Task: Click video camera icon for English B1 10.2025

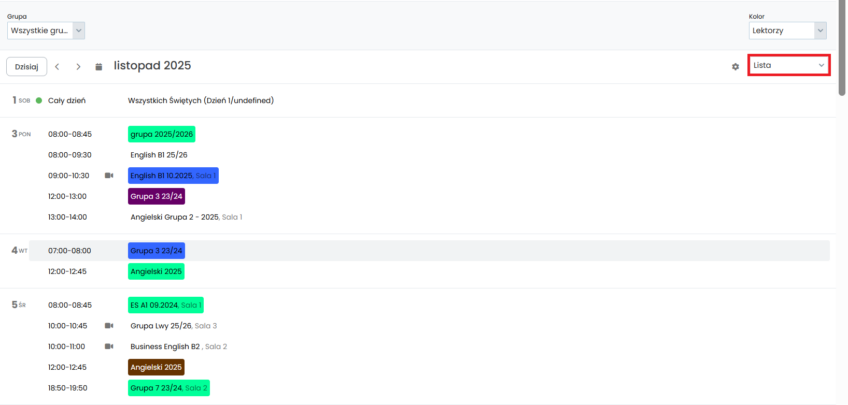Action: (109, 175)
